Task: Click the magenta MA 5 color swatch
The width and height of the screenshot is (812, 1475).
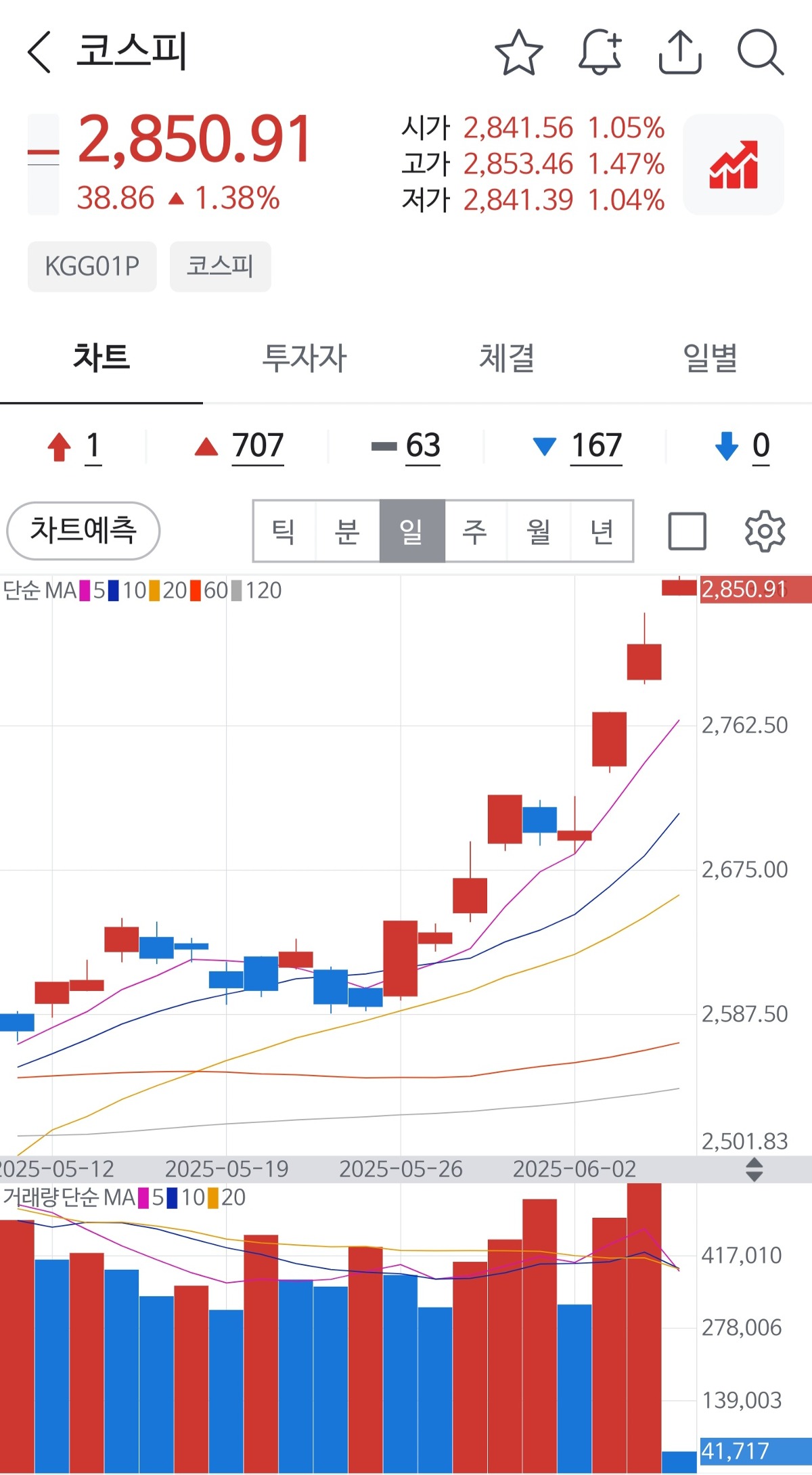Action: pos(85,591)
